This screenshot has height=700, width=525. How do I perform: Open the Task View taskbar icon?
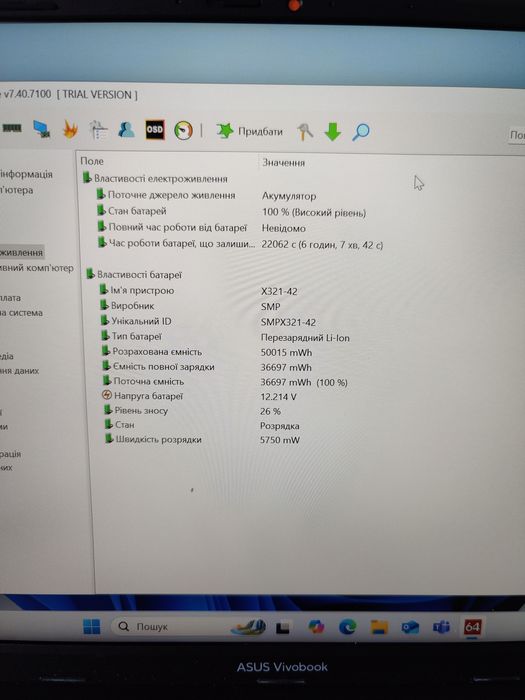coord(283,628)
